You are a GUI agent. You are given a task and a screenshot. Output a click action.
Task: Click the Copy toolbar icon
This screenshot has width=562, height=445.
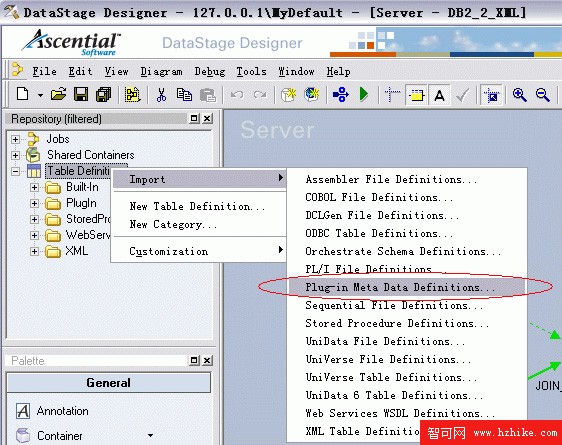click(184, 95)
